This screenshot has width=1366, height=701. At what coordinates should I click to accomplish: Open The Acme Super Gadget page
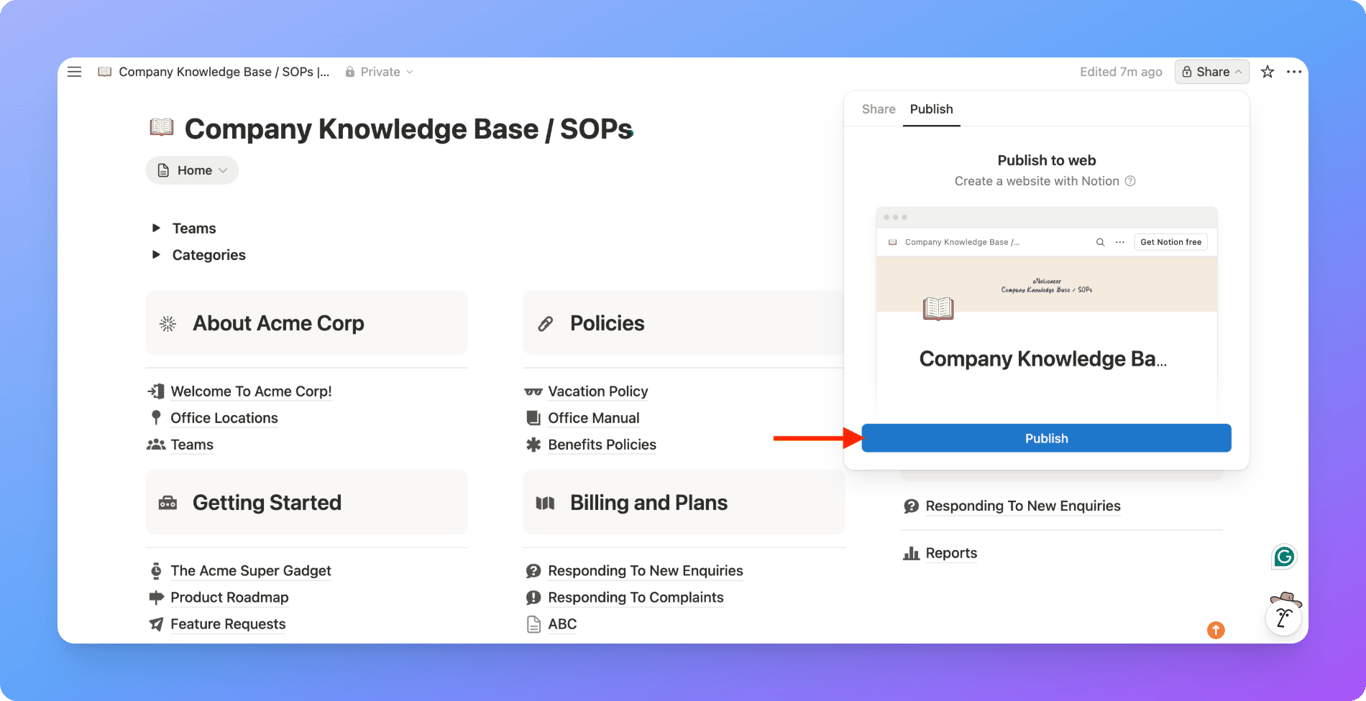point(251,571)
